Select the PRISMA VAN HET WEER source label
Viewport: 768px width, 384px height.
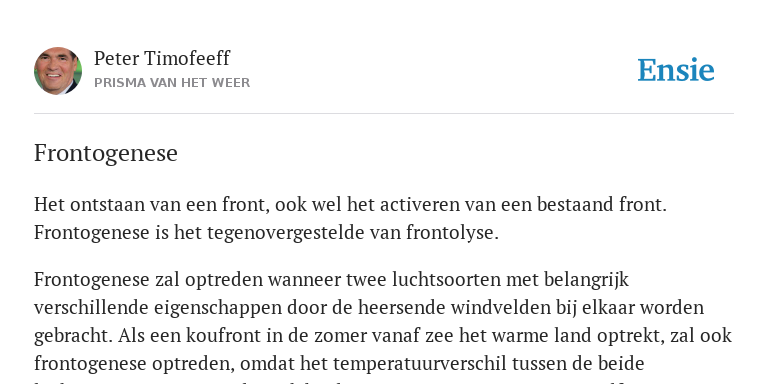point(172,83)
